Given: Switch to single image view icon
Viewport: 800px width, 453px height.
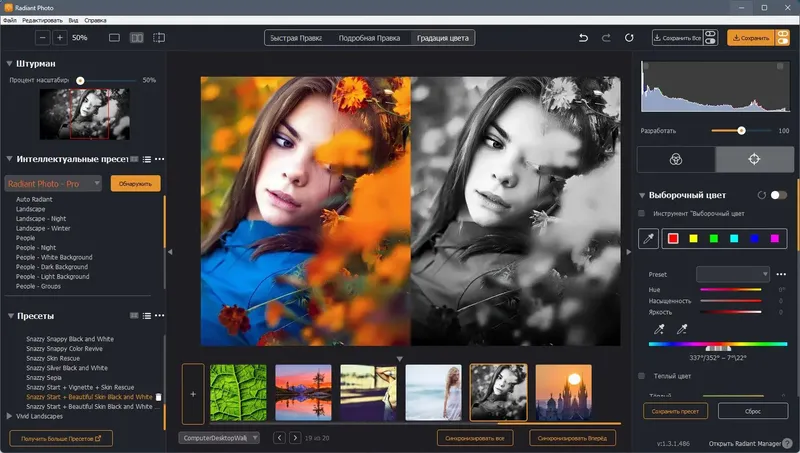Looking at the screenshot, I should [x=114, y=38].
